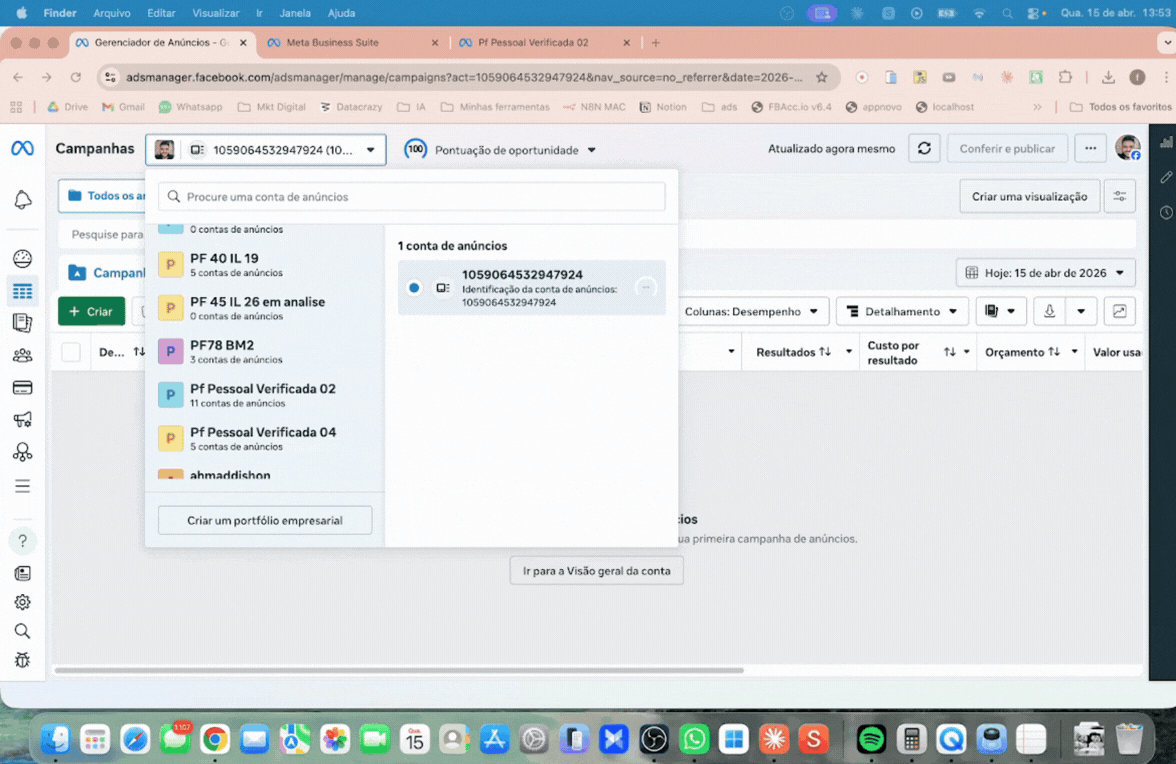Open the bar chart icon in right rail

(x=1166, y=142)
